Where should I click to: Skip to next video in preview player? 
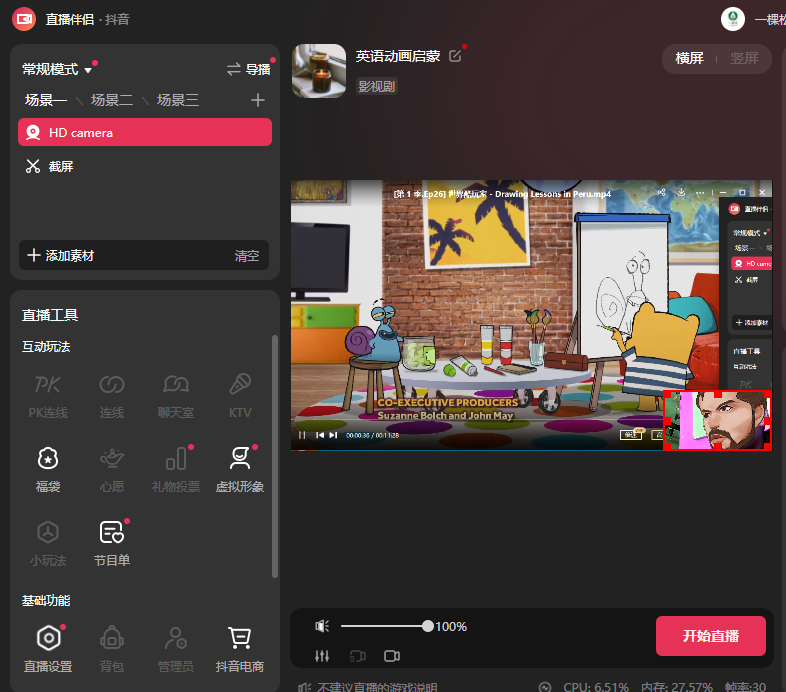click(333, 435)
